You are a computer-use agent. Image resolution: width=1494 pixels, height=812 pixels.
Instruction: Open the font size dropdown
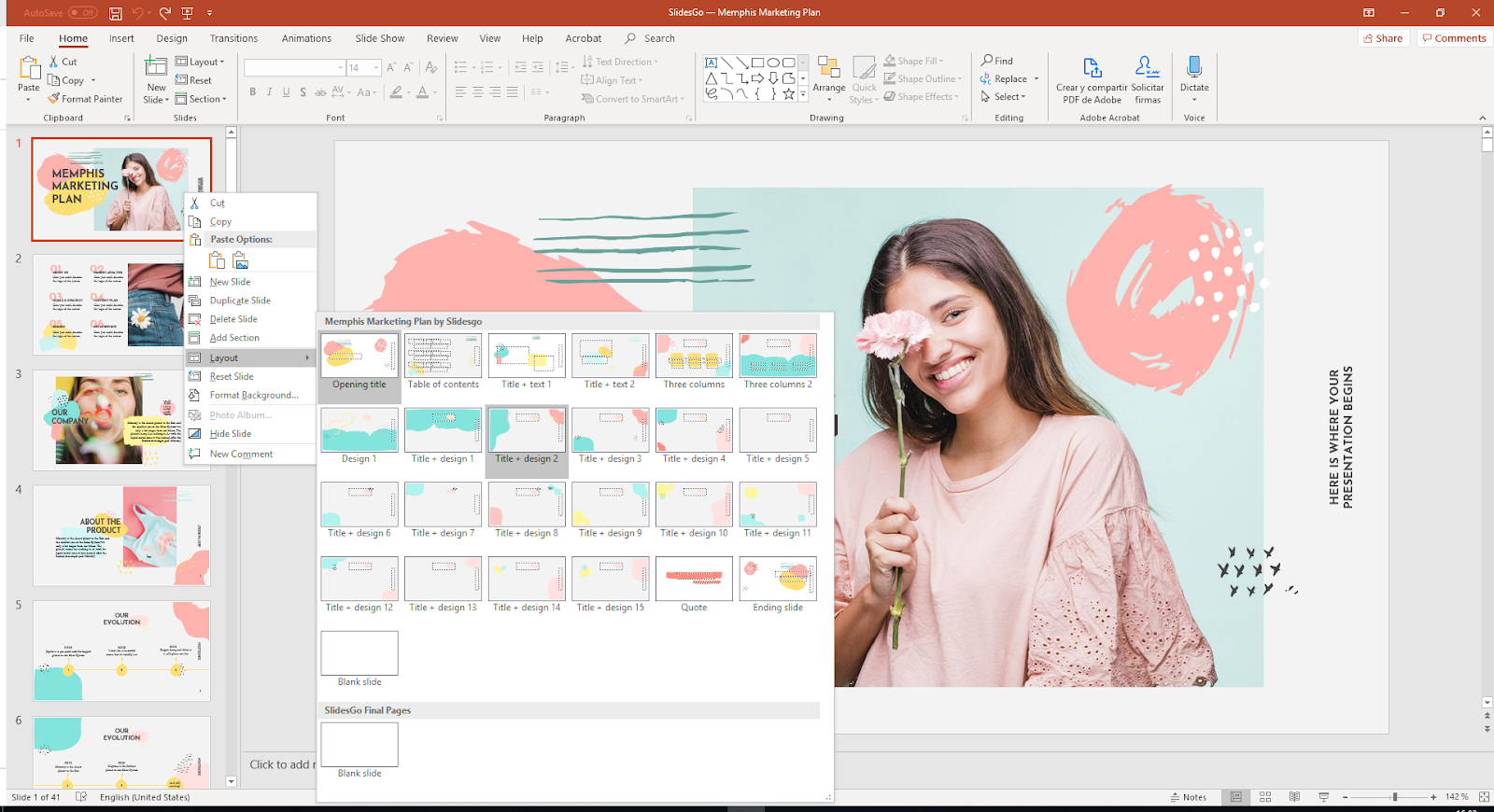tap(376, 68)
